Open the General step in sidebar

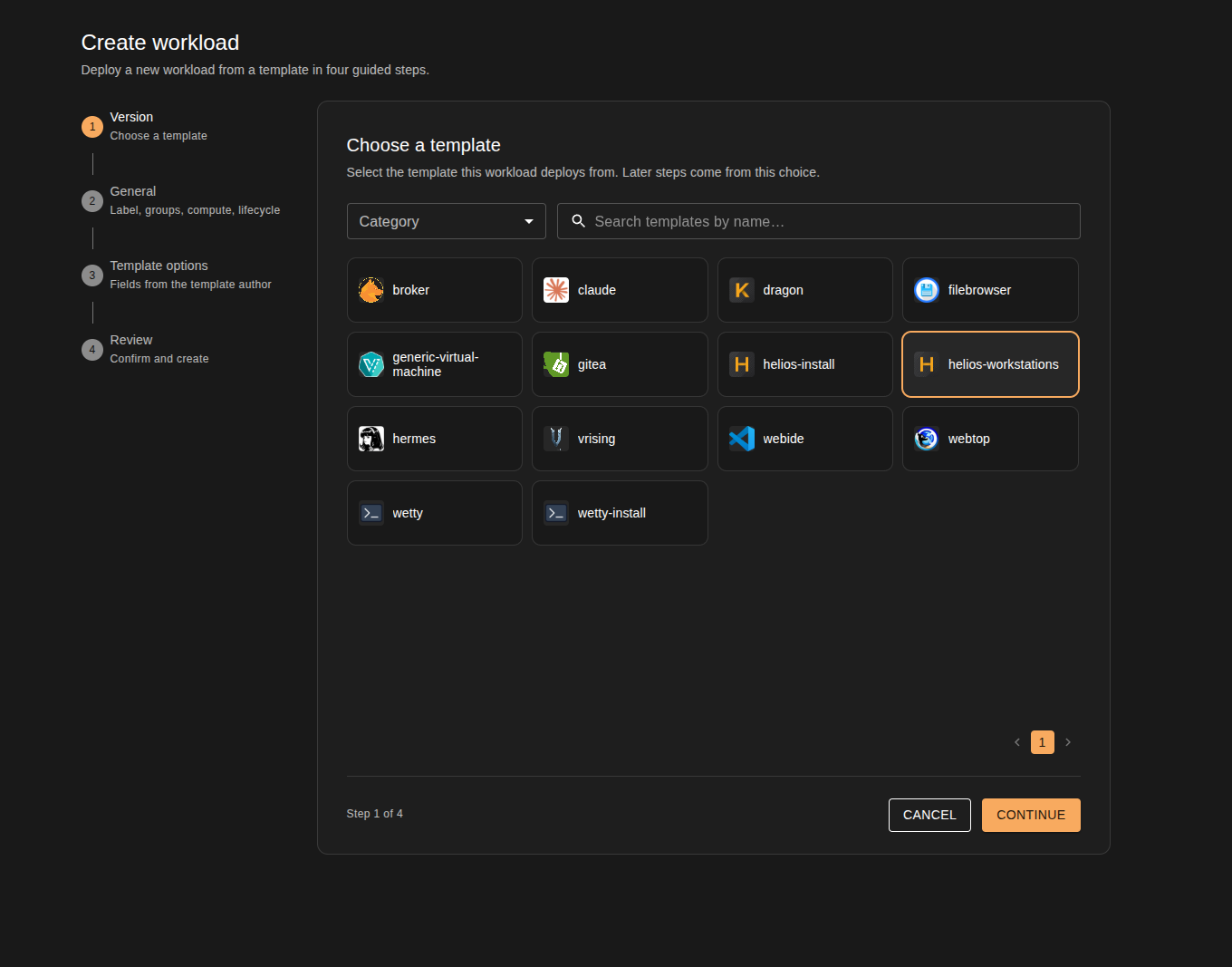(x=181, y=200)
